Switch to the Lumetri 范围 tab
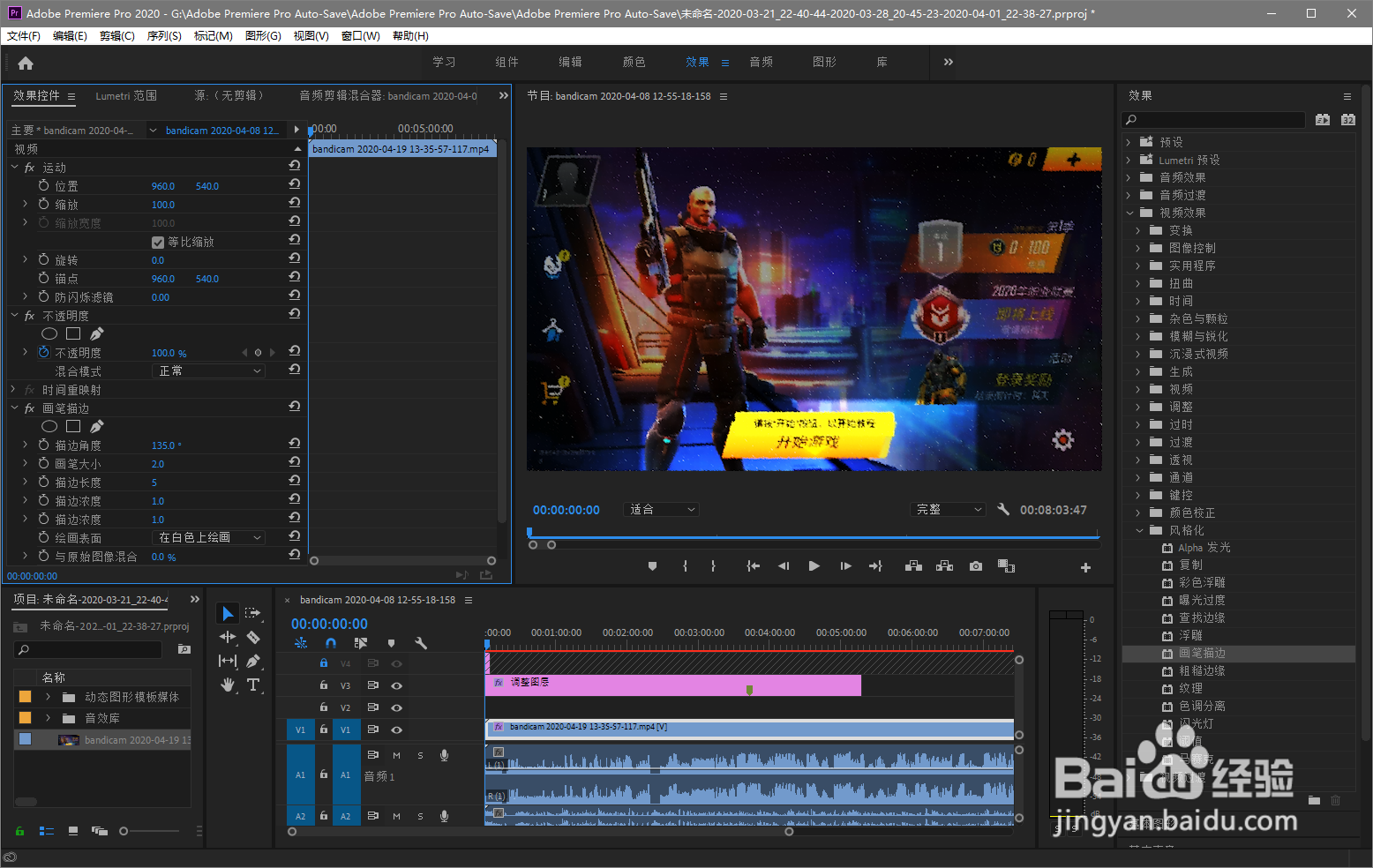Screen dimensions: 1373x868 pos(126,95)
